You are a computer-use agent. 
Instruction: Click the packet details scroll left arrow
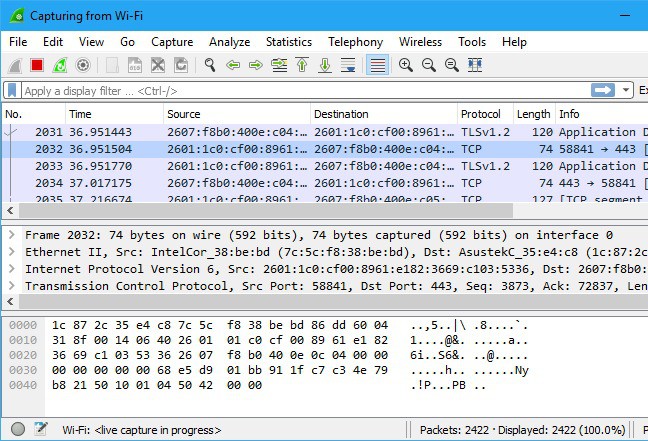point(10,302)
